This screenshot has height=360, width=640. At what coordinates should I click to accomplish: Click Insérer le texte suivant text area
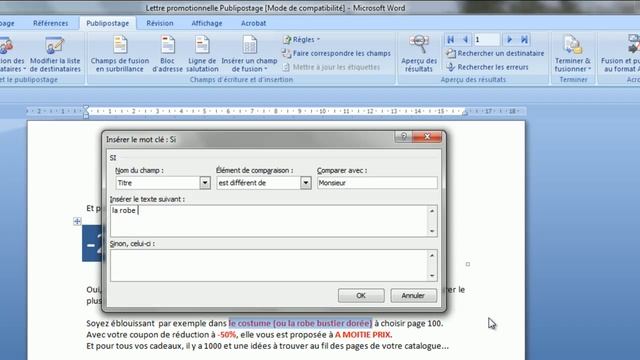click(269, 221)
